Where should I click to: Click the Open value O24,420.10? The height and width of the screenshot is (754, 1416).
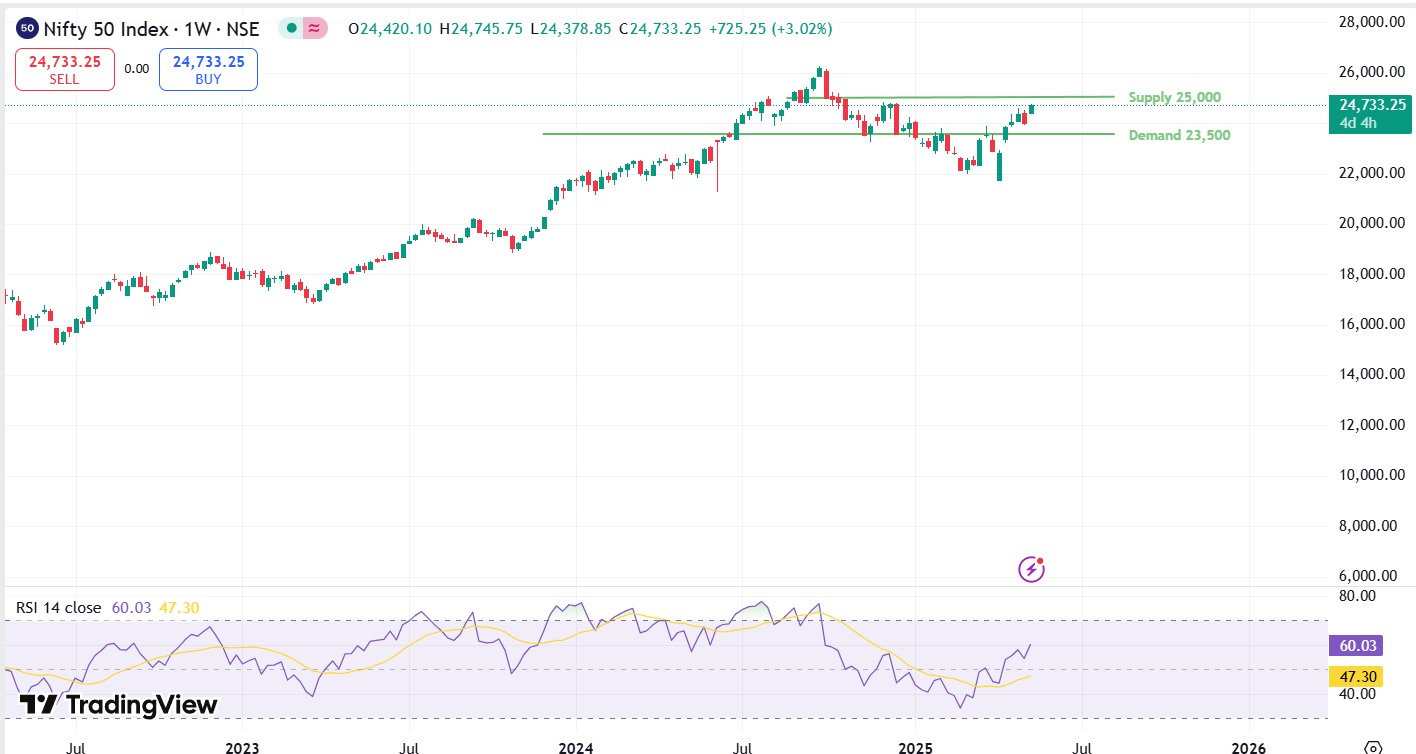pos(390,29)
